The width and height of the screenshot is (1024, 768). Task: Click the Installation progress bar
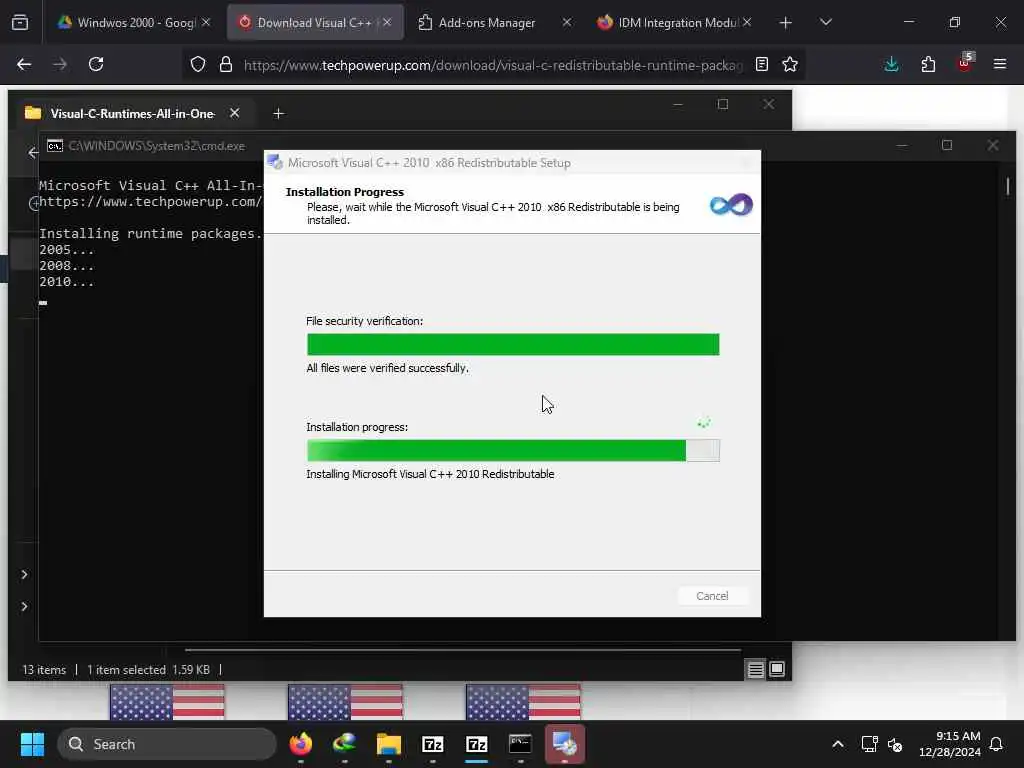513,451
